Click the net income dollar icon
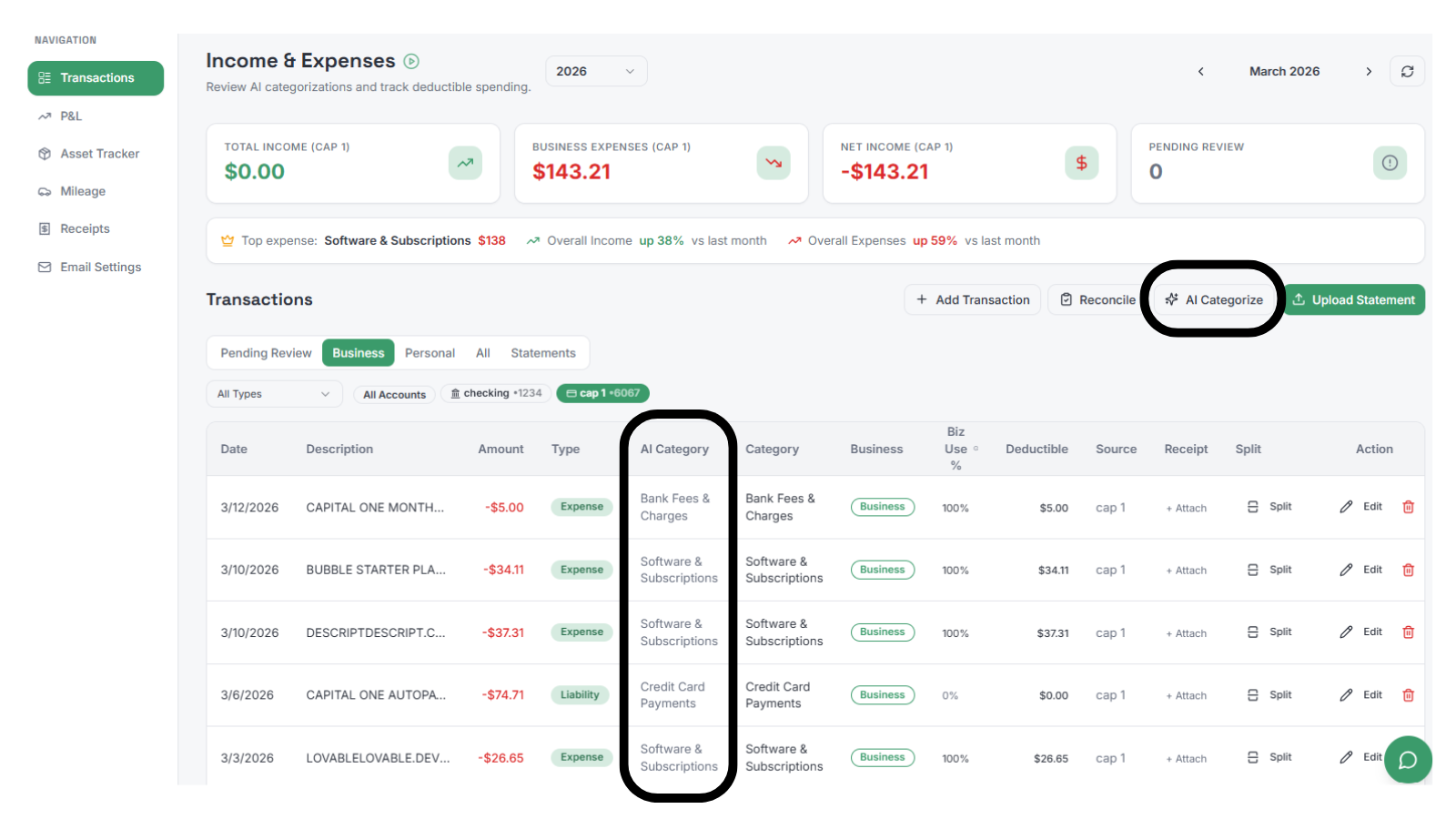The width and height of the screenshot is (1456, 819). tap(1081, 163)
